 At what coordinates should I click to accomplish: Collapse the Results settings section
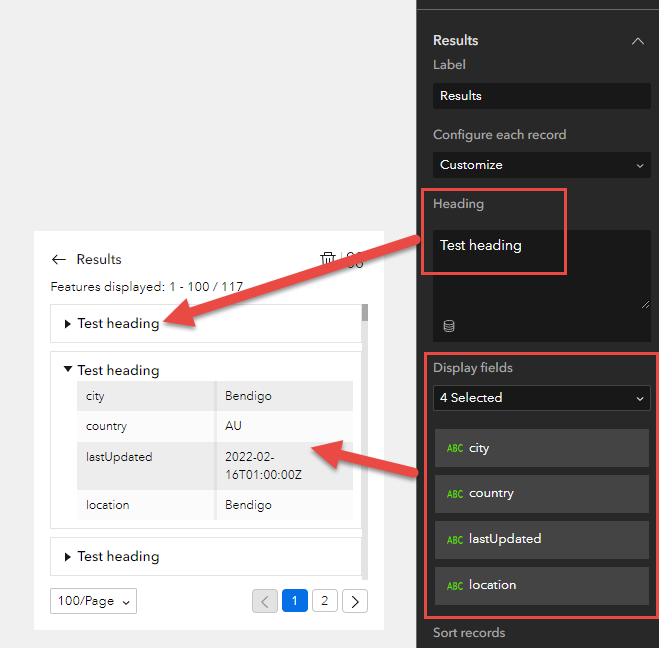tap(637, 41)
